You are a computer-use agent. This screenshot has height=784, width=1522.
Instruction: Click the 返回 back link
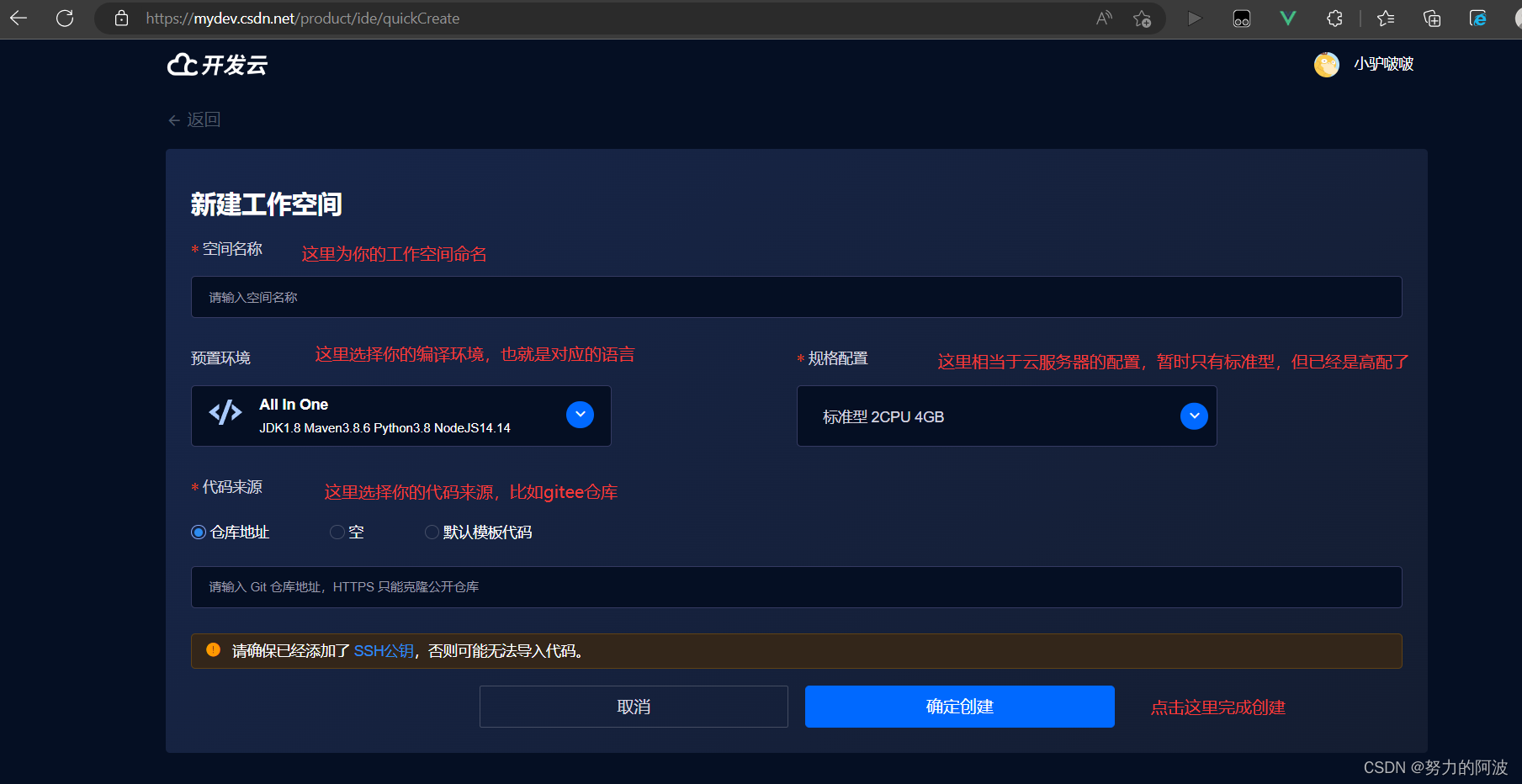point(194,120)
